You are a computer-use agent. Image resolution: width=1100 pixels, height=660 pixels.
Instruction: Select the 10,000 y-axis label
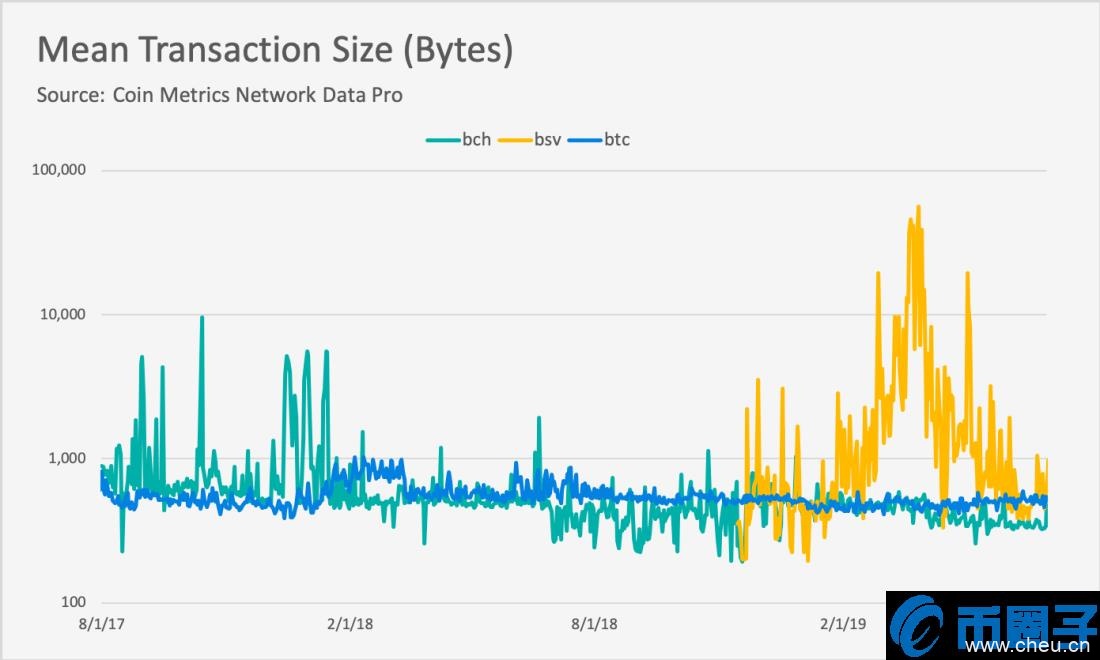(63, 314)
